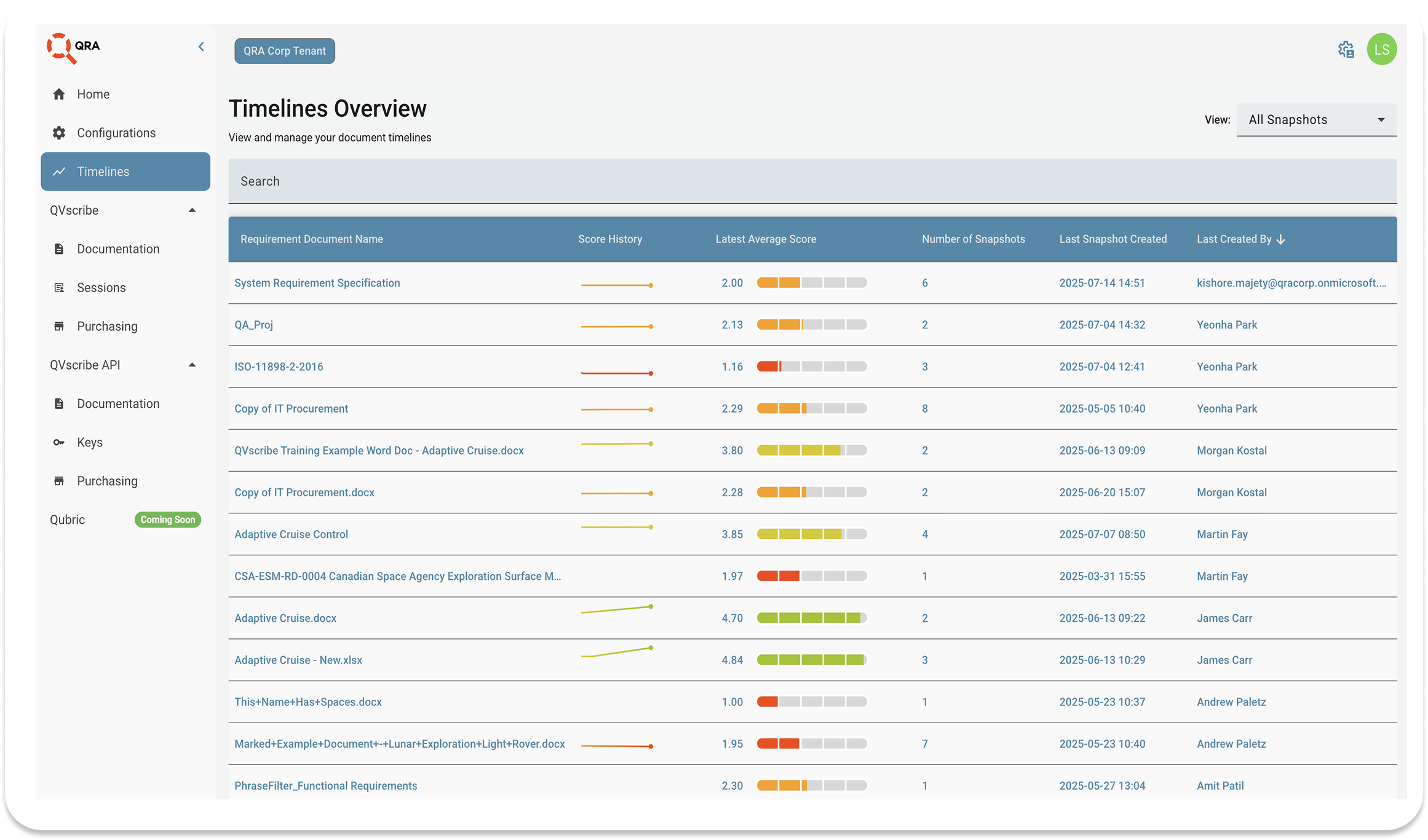Screen dimensions: 1428x840
Task: Click the 4.84 average score value
Action: coord(732,660)
